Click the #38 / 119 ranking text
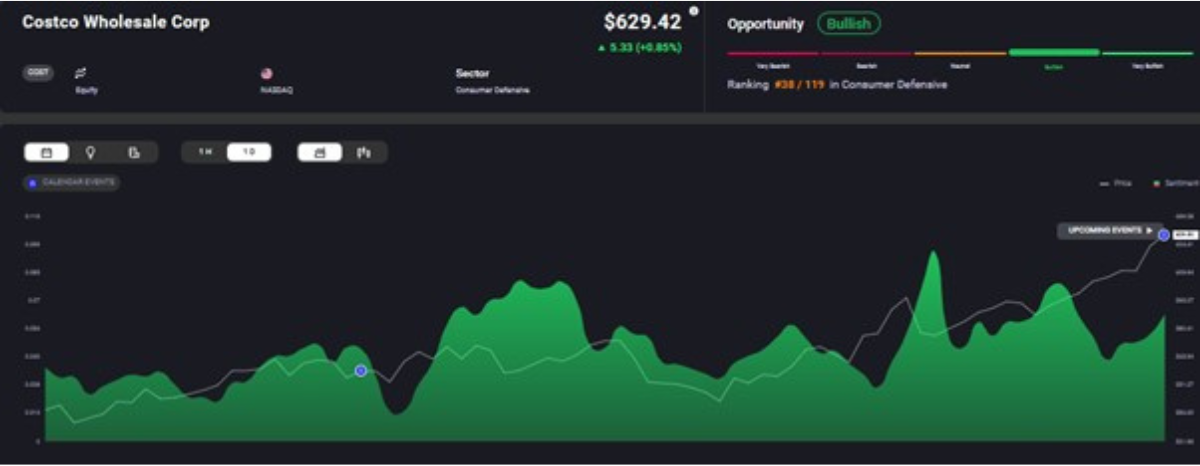This screenshot has height=466, width=1200. 799,85
